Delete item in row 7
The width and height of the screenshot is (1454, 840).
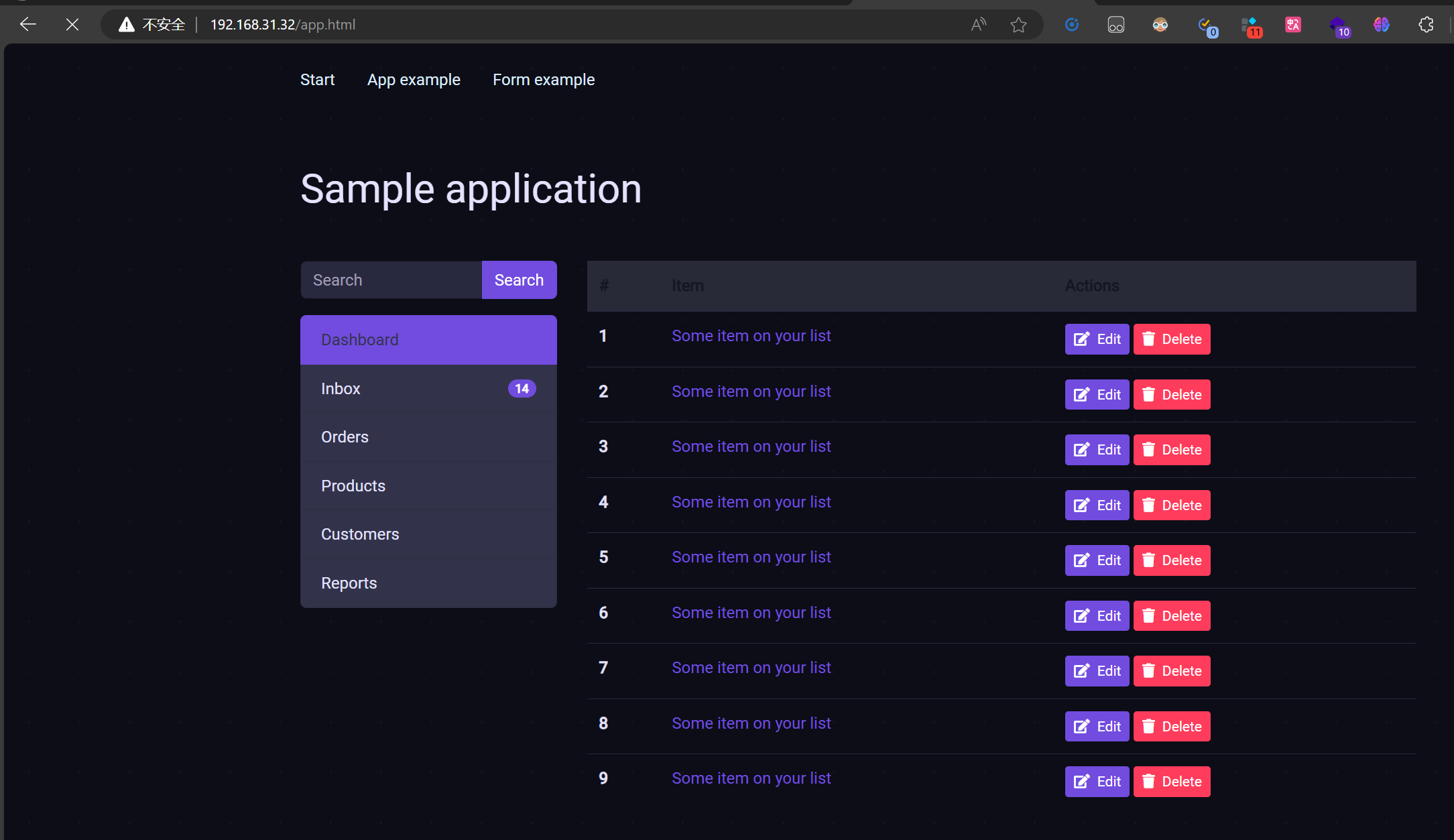(1172, 671)
